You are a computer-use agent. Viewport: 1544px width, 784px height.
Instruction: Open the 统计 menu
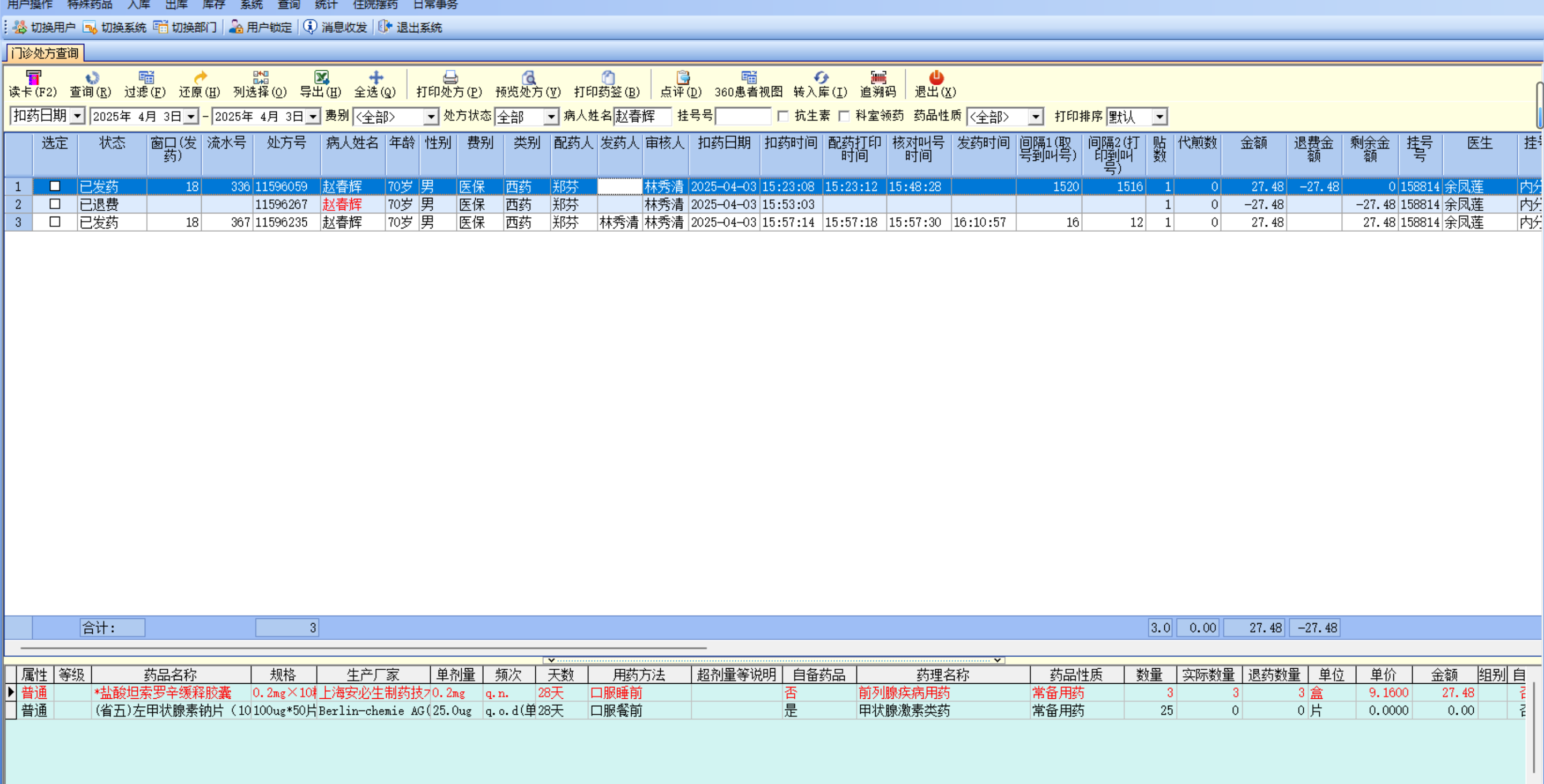click(x=326, y=5)
